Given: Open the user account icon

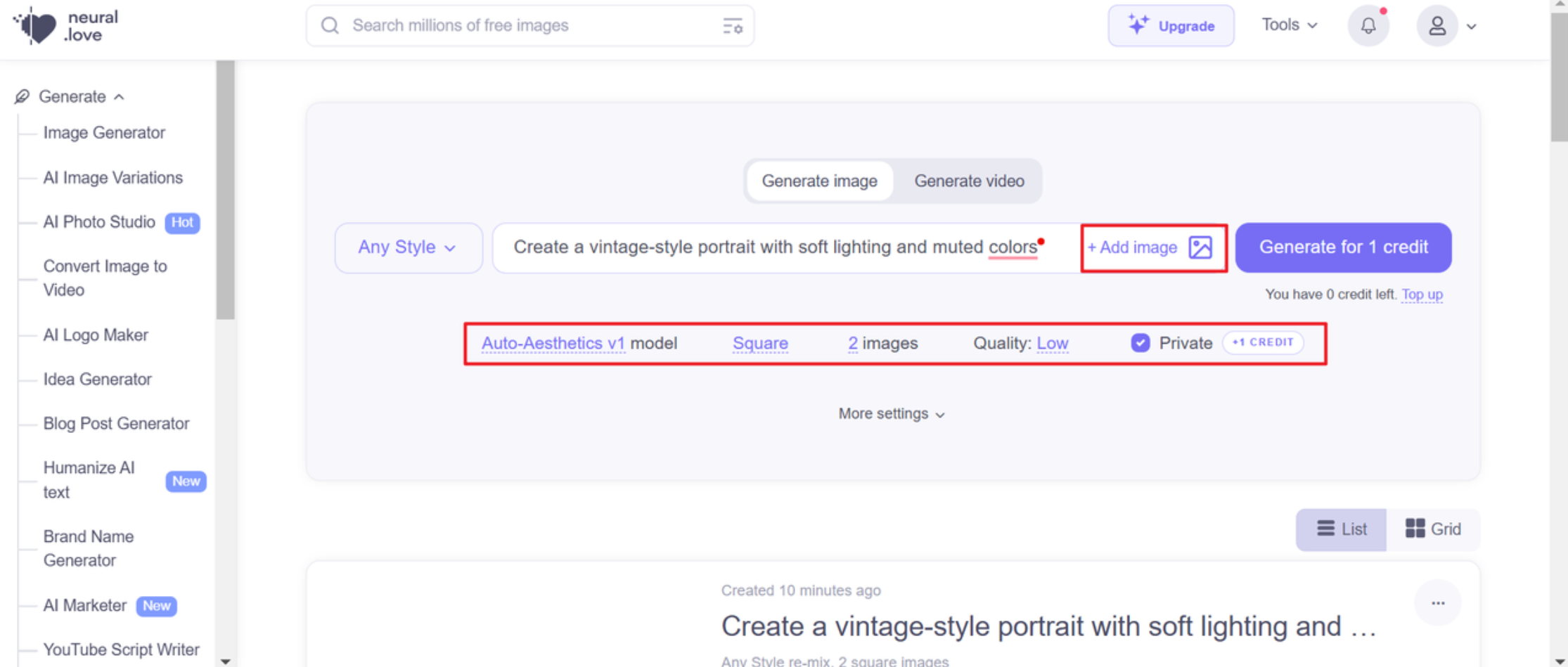Looking at the screenshot, I should pyautogui.click(x=1437, y=25).
